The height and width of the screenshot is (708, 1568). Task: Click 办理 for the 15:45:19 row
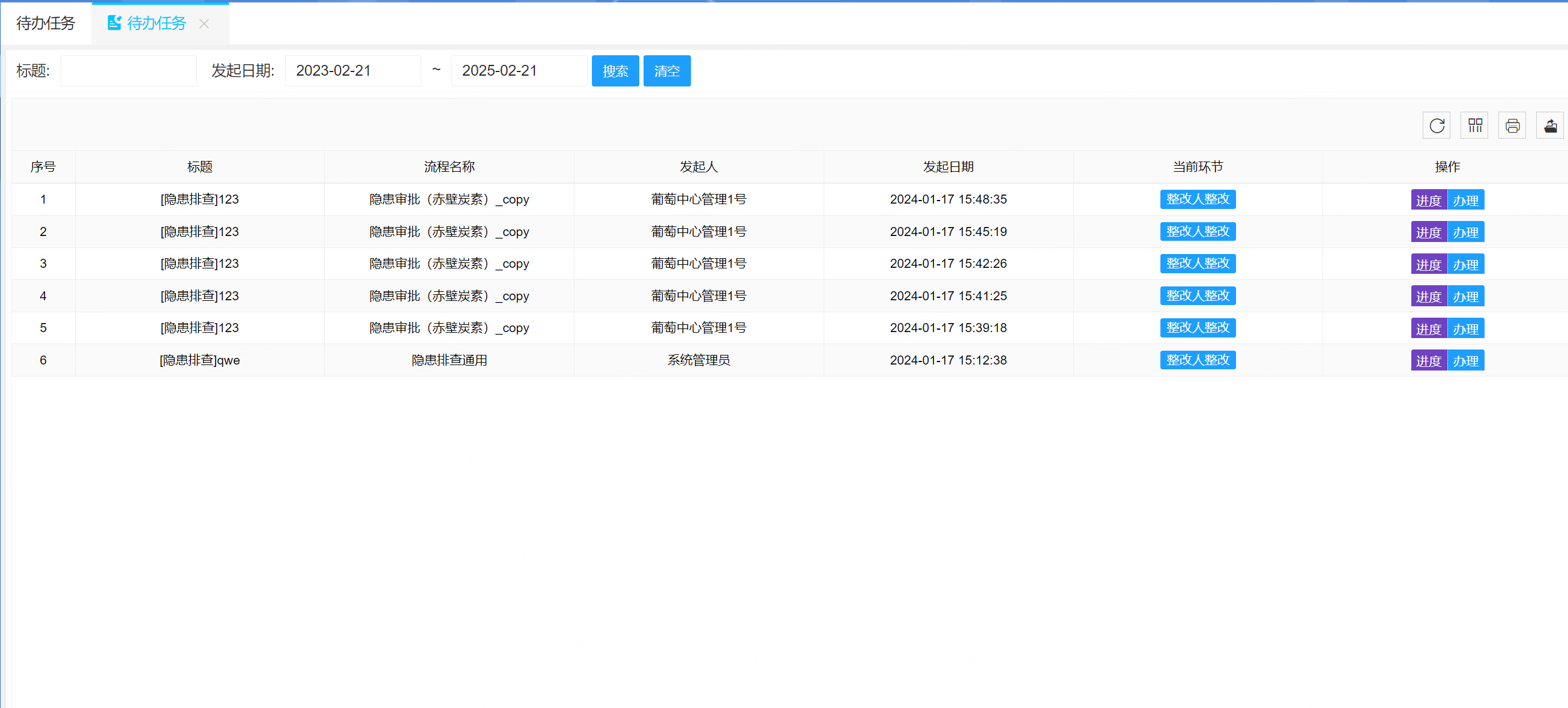1466,232
